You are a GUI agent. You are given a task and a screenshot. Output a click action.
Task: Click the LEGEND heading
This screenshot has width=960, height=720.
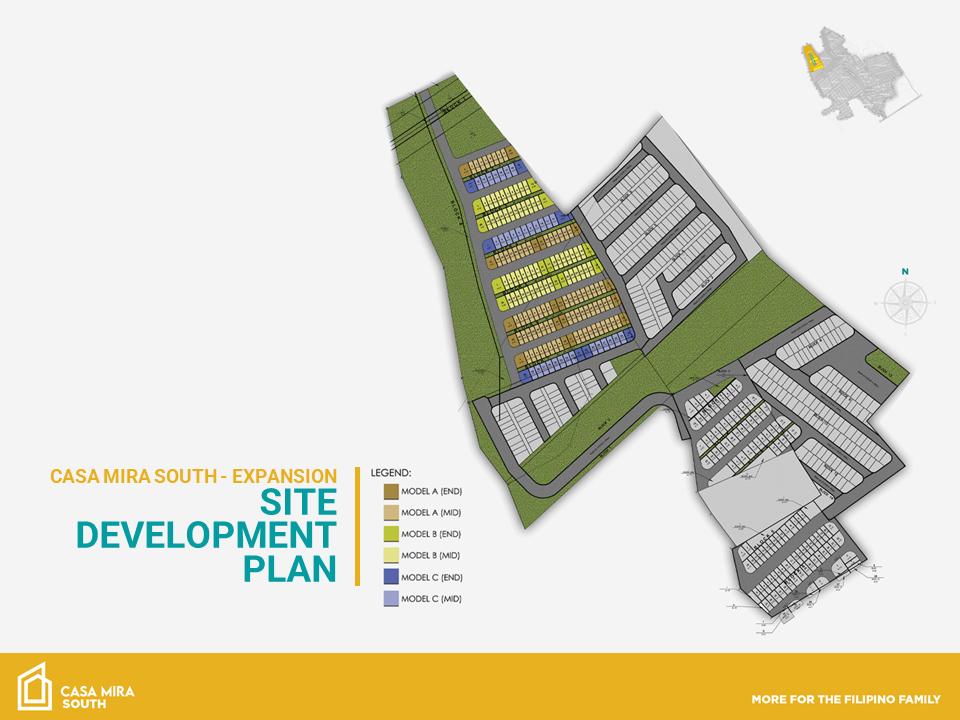coord(391,472)
